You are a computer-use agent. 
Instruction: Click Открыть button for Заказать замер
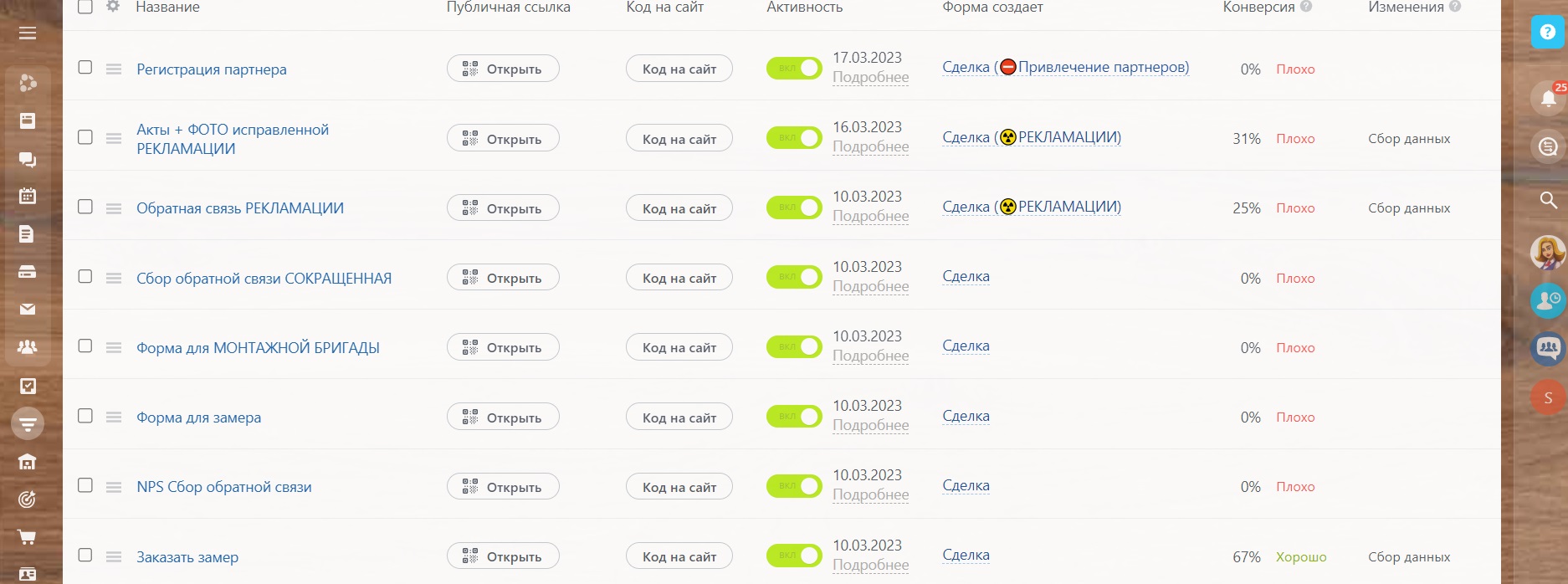tap(503, 556)
